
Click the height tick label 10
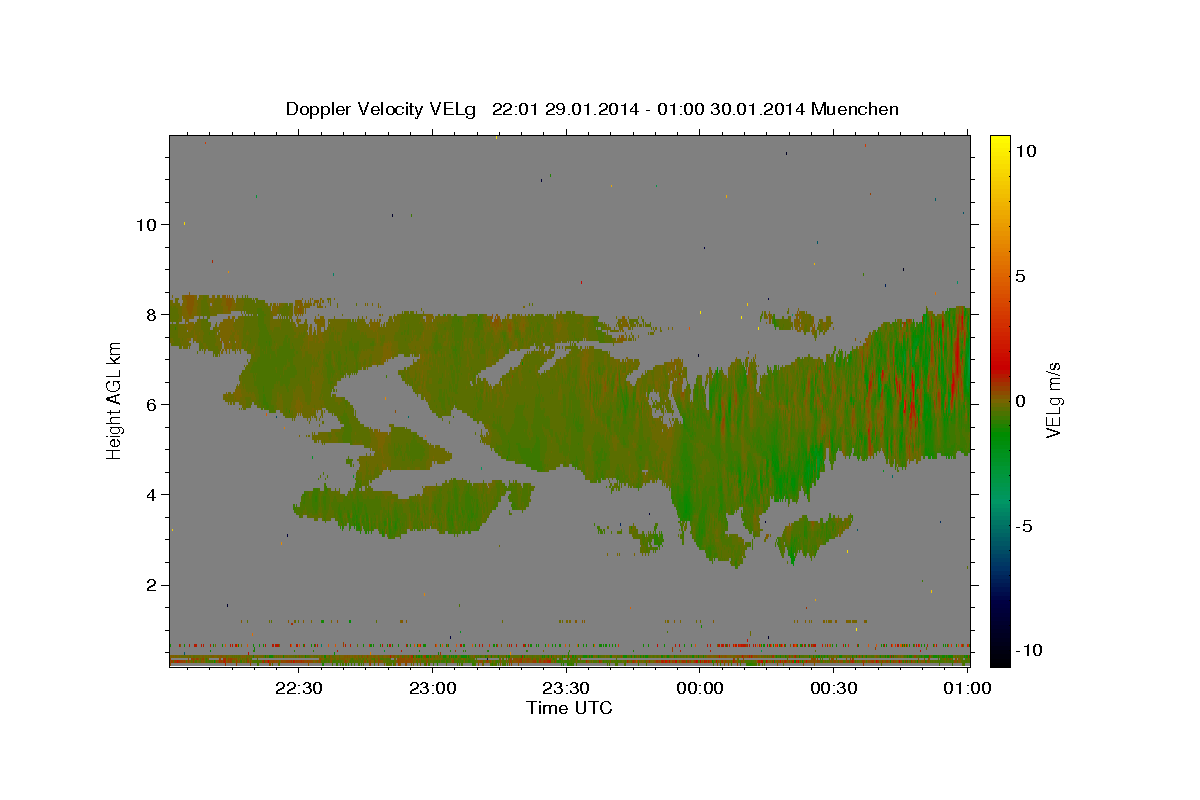[x=145, y=224]
